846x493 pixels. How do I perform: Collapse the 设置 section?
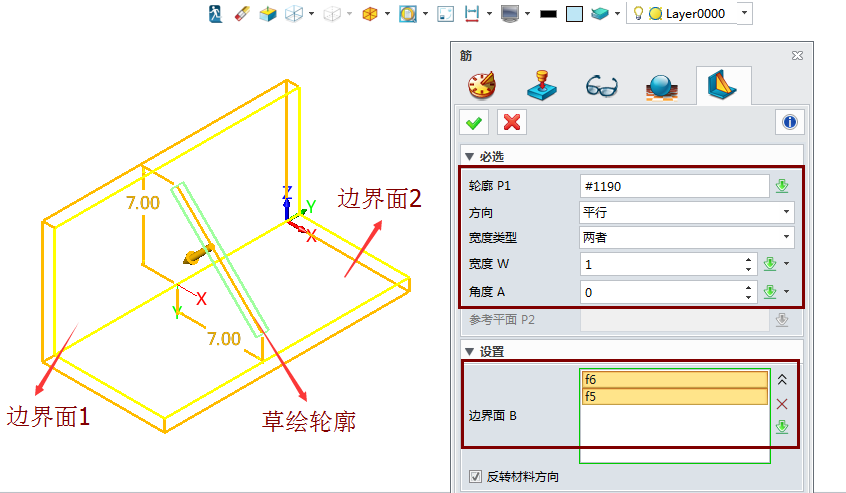coord(468,351)
